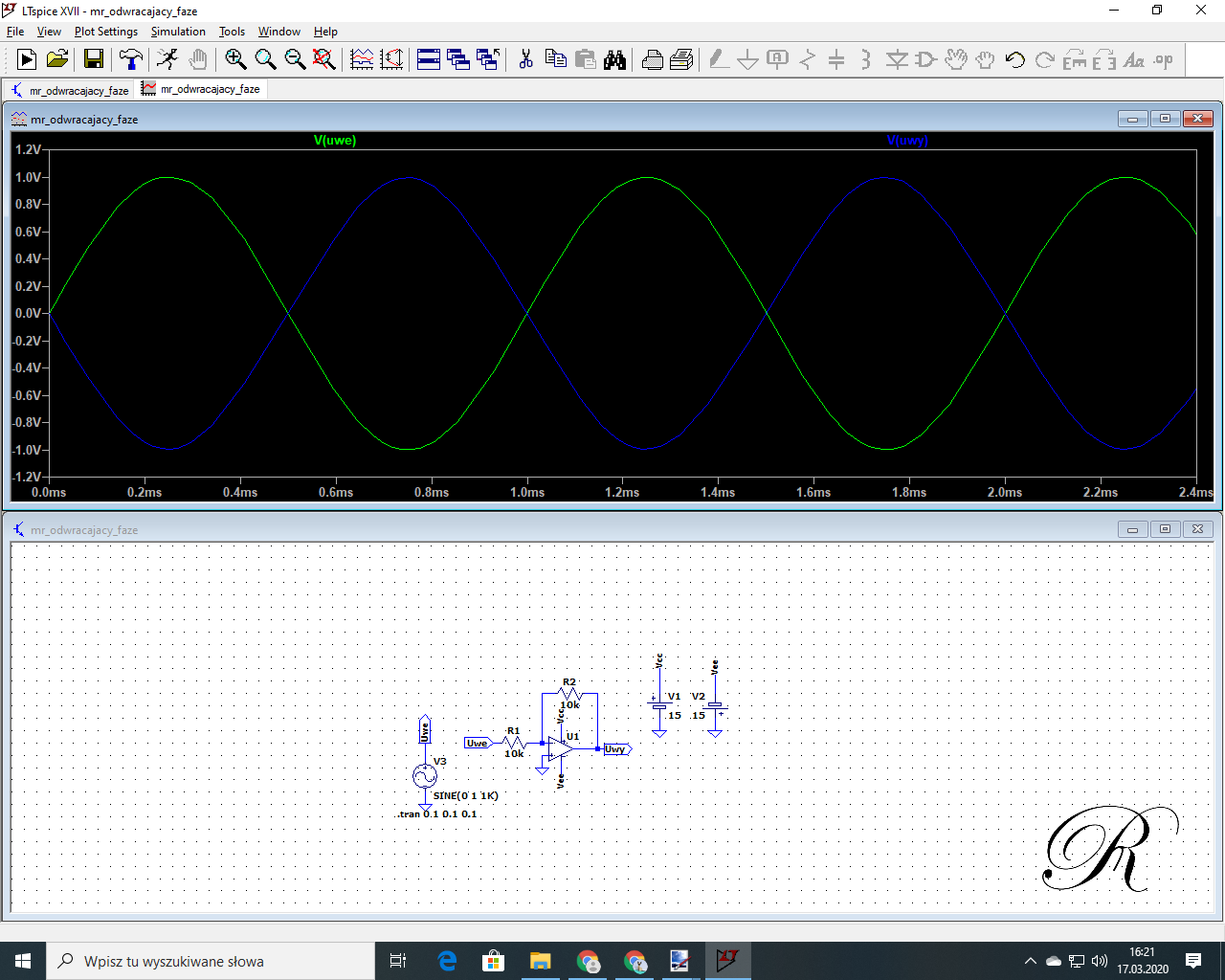Click the Close All Windows icon
Screen dimensions: 1225x980
coord(488,59)
